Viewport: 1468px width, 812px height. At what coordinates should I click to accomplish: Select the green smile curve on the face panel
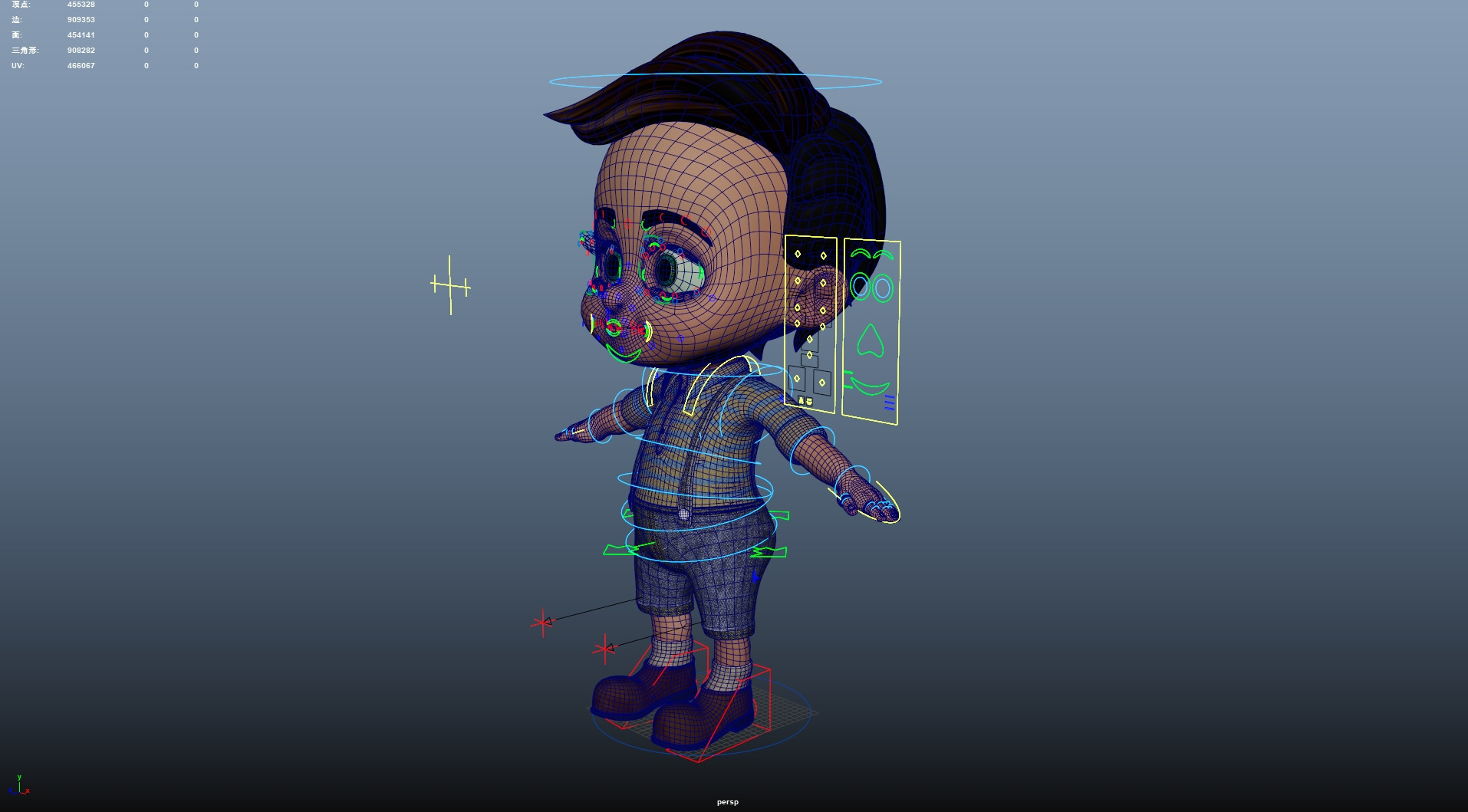click(869, 386)
